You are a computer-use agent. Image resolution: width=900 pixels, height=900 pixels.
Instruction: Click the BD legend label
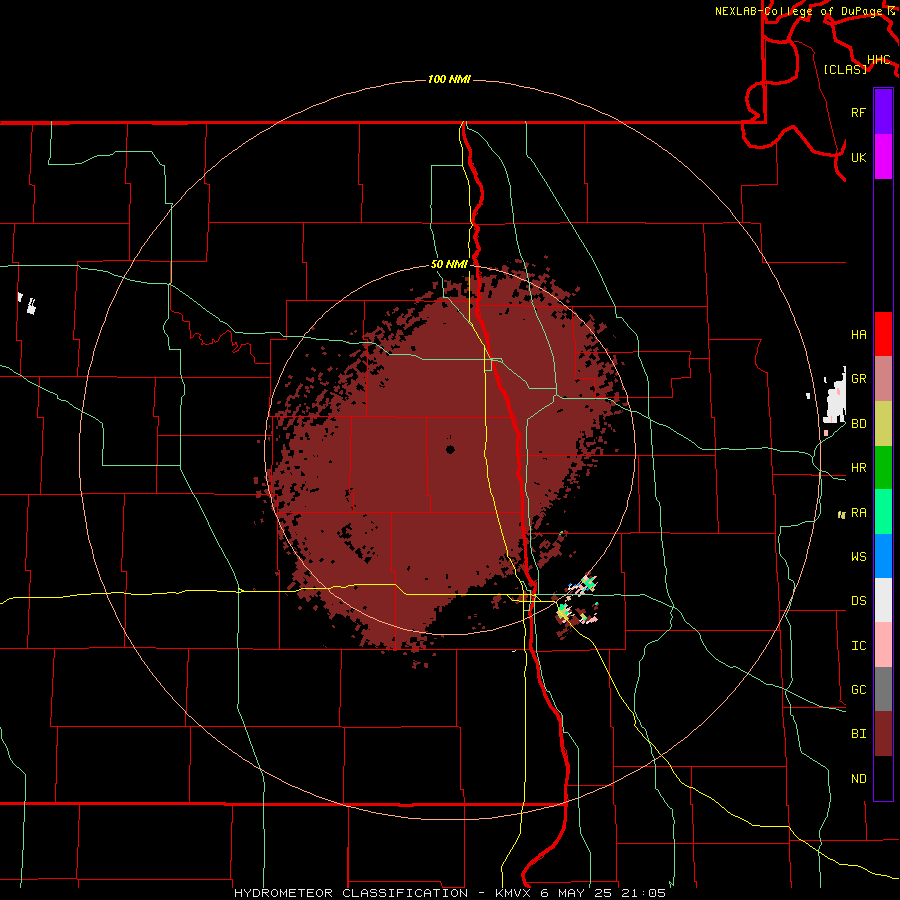click(x=858, y=424)
